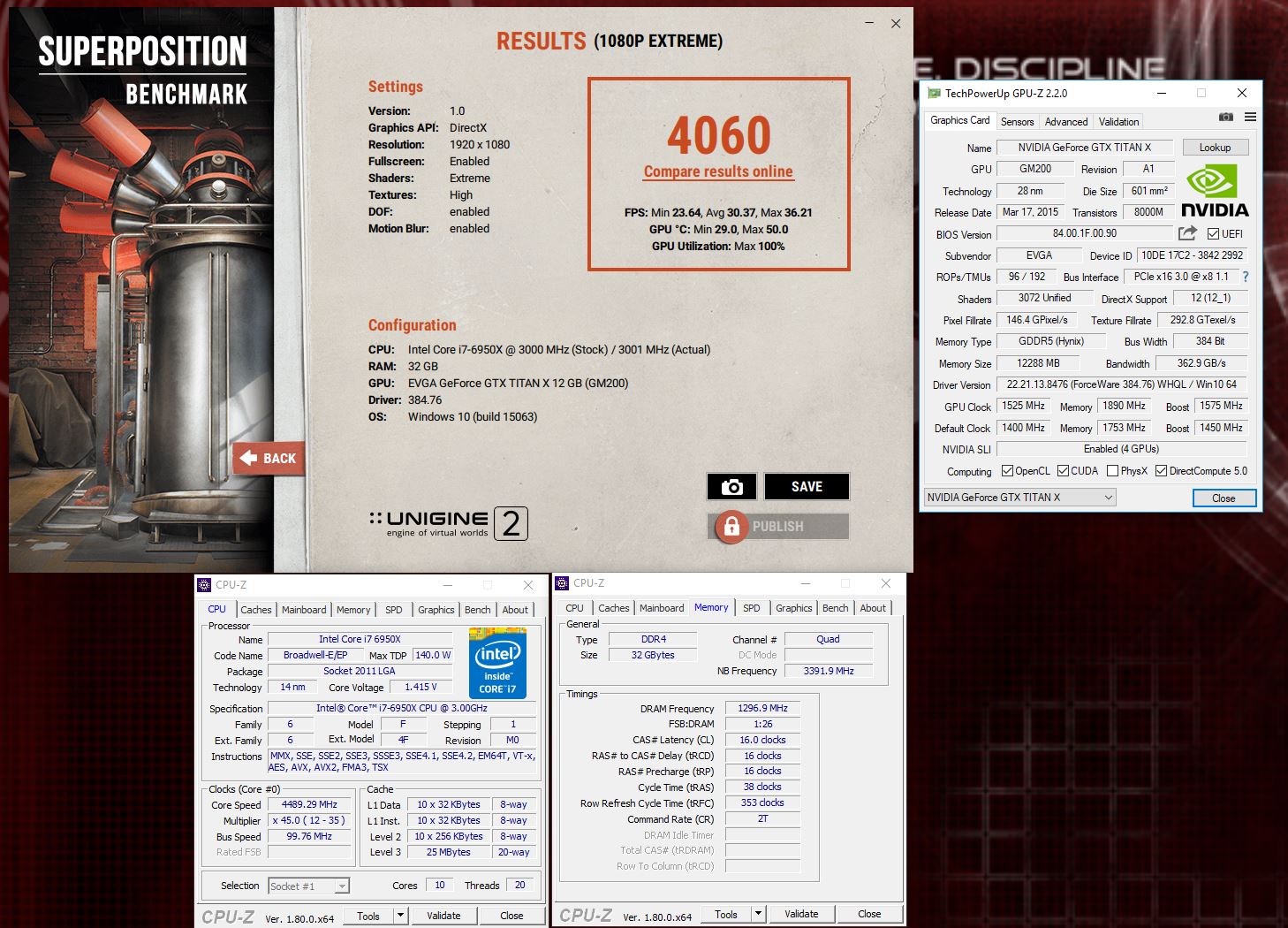Click Intel Core i7 logo in CPU-Z
1288x928 pixels.
(x=497, y=663)
